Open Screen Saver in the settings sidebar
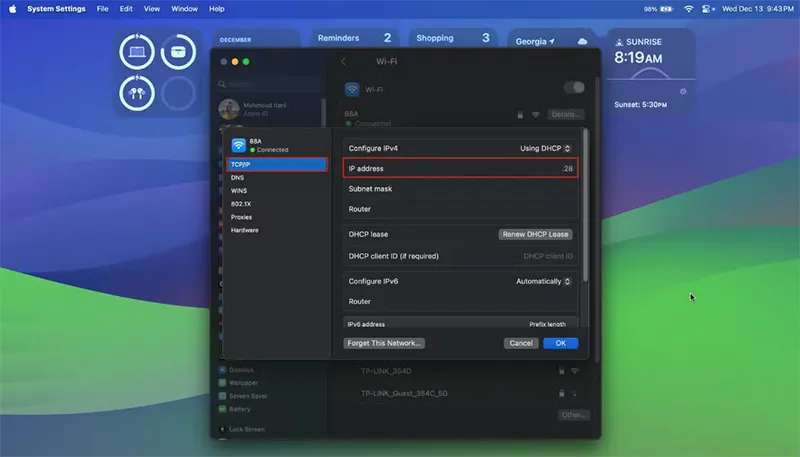Image resolution: width=800 pixels, height=457 pixels. (x=247, y=396)
